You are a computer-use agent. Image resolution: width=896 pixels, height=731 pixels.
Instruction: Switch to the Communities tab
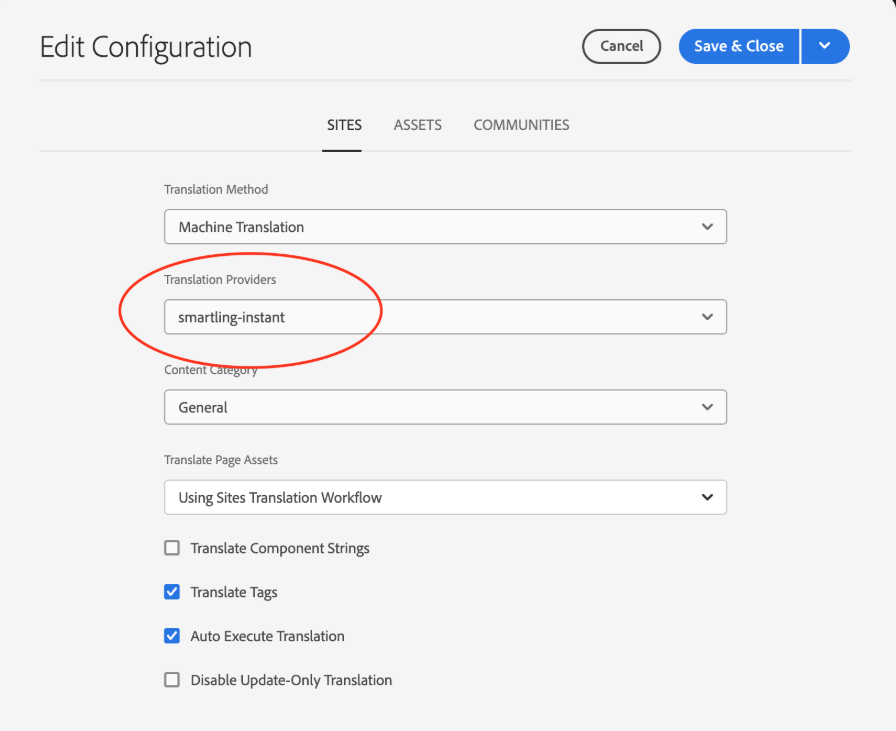521,125
